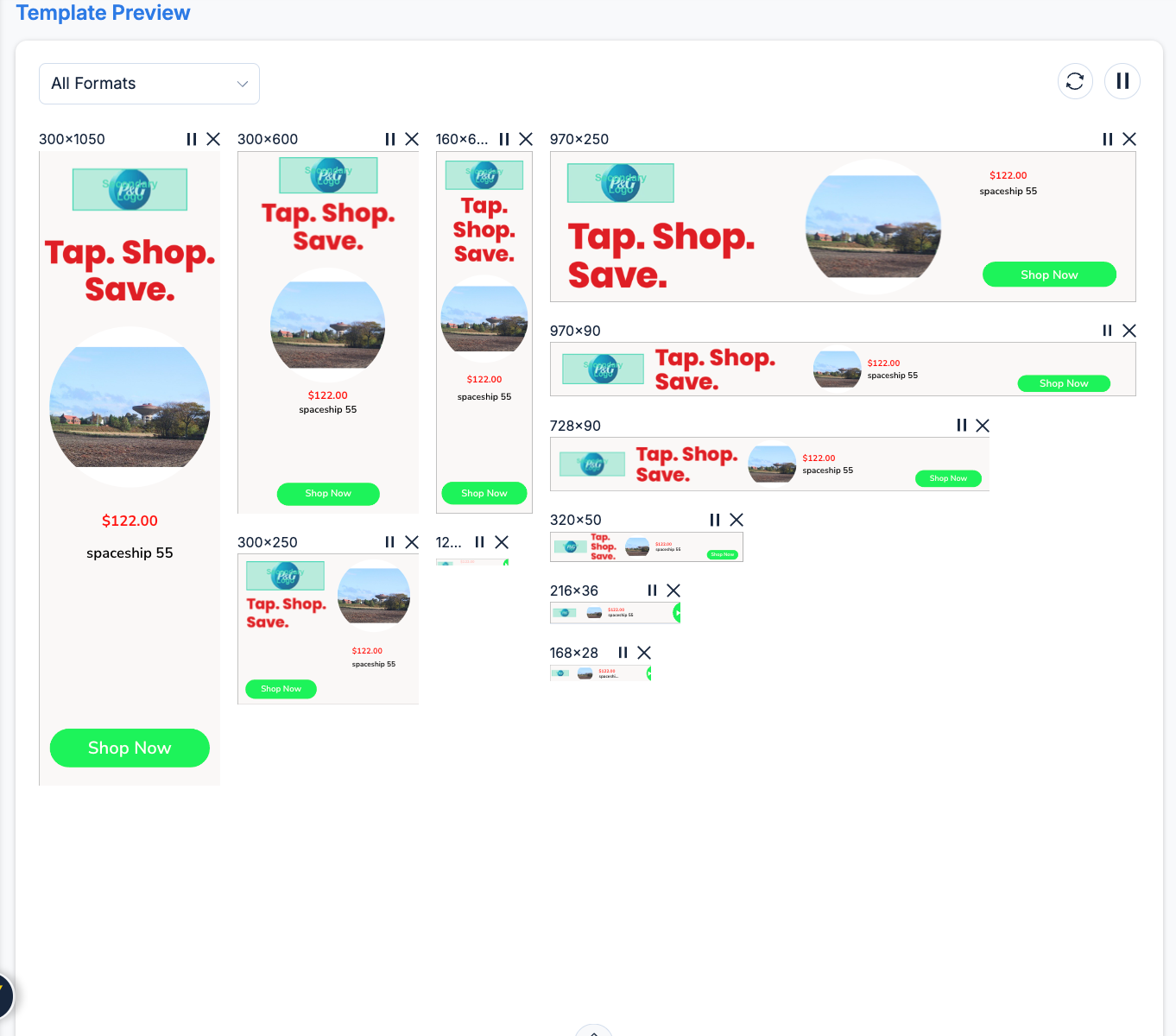Click the P&G logo in the 300×250 ad

[x=286, y=576]
